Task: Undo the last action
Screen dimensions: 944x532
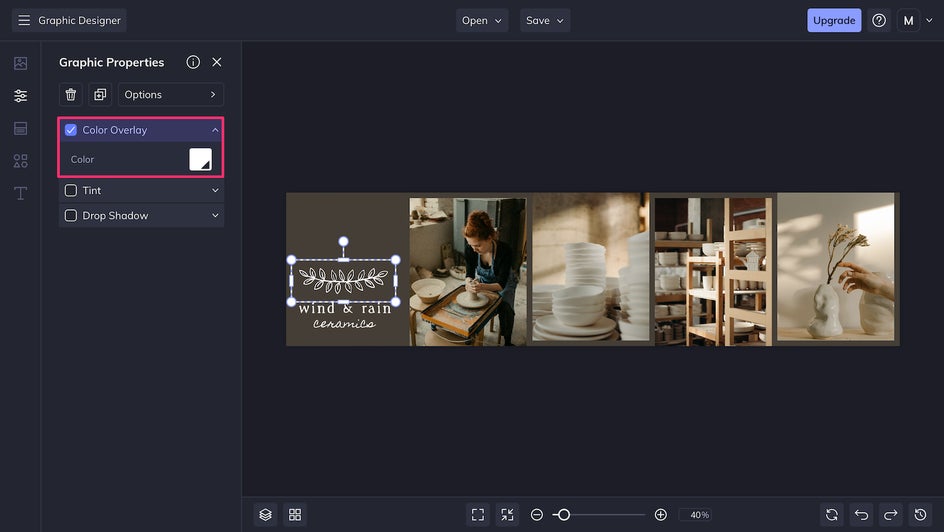Action: (x=862, y=515)
